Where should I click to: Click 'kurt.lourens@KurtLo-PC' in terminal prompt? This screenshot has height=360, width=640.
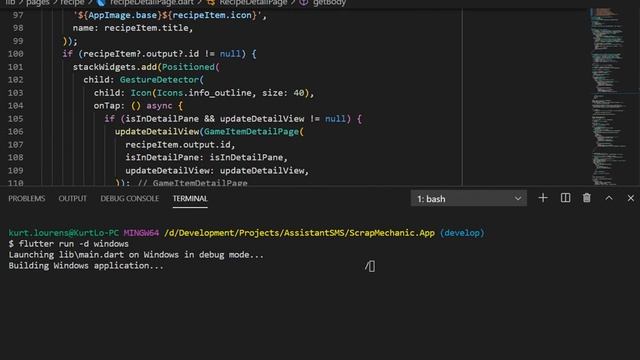pos(63,233)
